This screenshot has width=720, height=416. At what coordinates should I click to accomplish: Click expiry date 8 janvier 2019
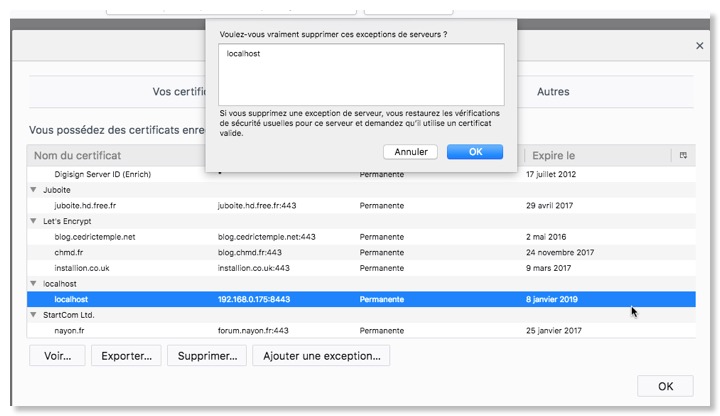point(551,299)
